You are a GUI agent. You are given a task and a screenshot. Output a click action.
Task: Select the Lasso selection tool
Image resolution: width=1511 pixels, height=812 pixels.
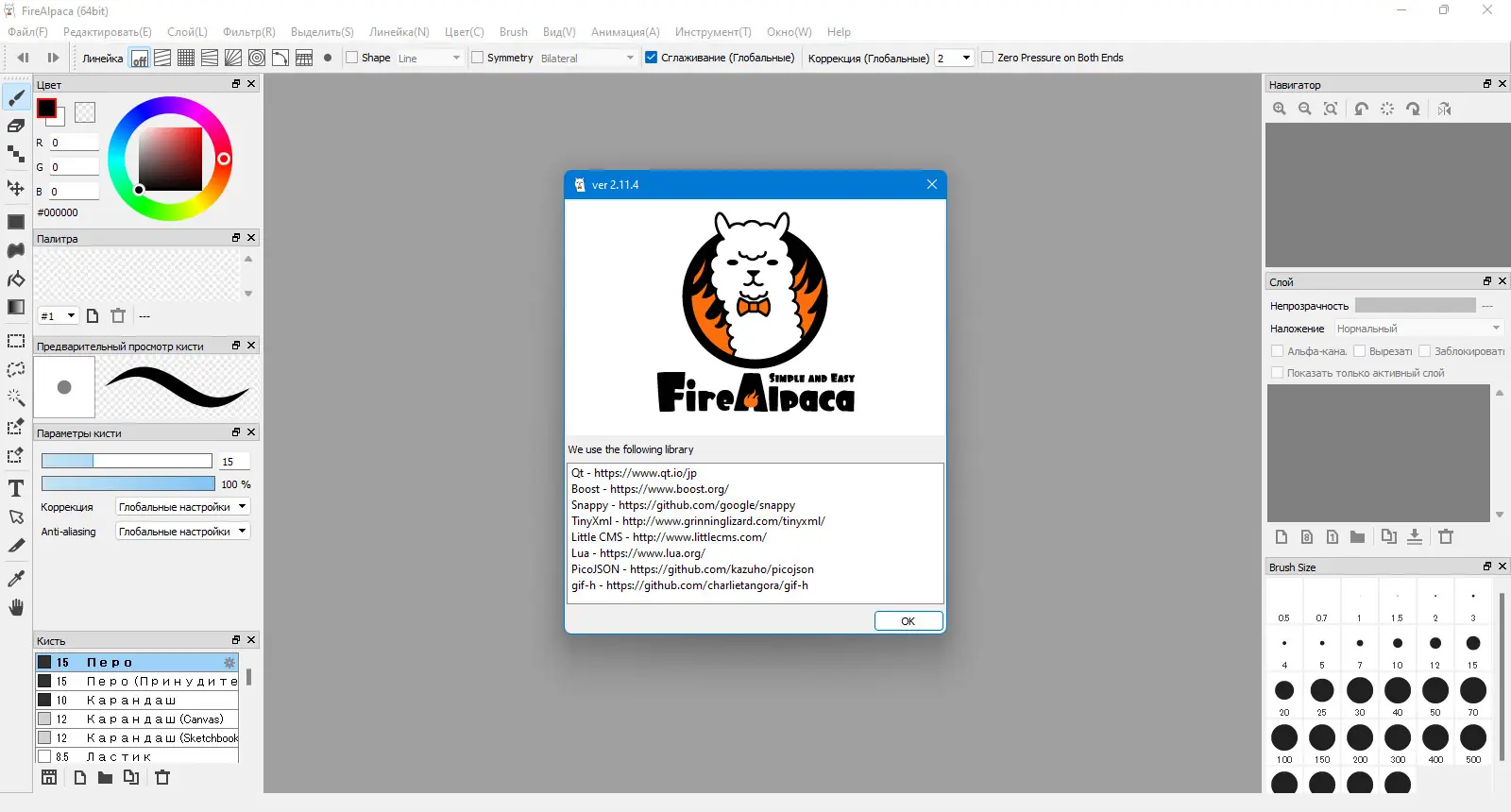[16, 369]
